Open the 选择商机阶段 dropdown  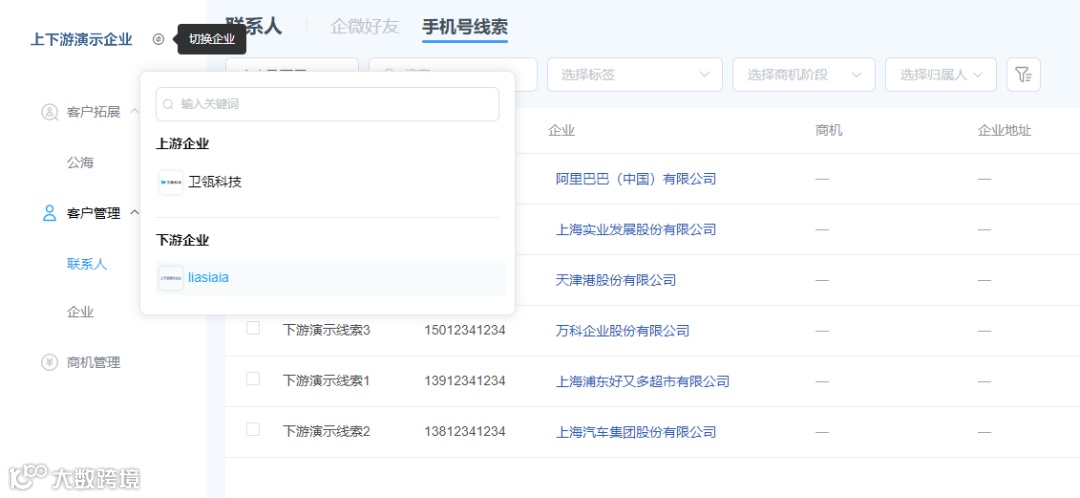pos(804,74)
